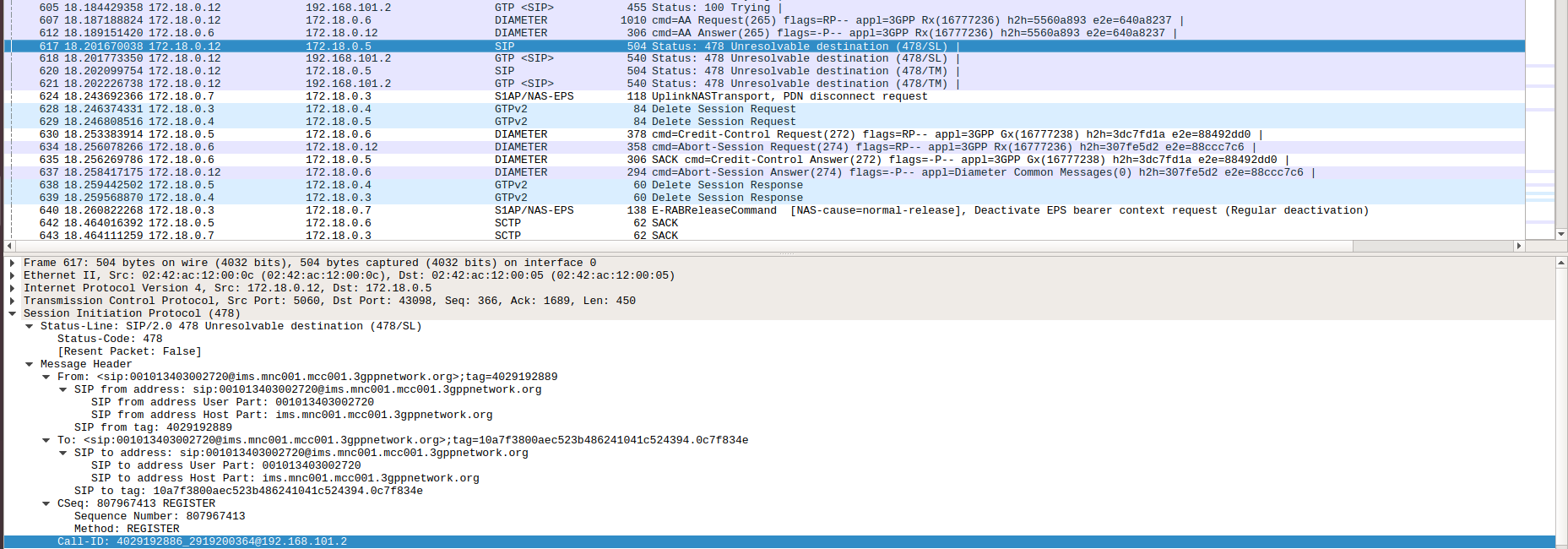The width and height of the screenshot is (1568, 549).
Task: Select packet 629 Delete Session Request
Action: (x=764, y=122)
